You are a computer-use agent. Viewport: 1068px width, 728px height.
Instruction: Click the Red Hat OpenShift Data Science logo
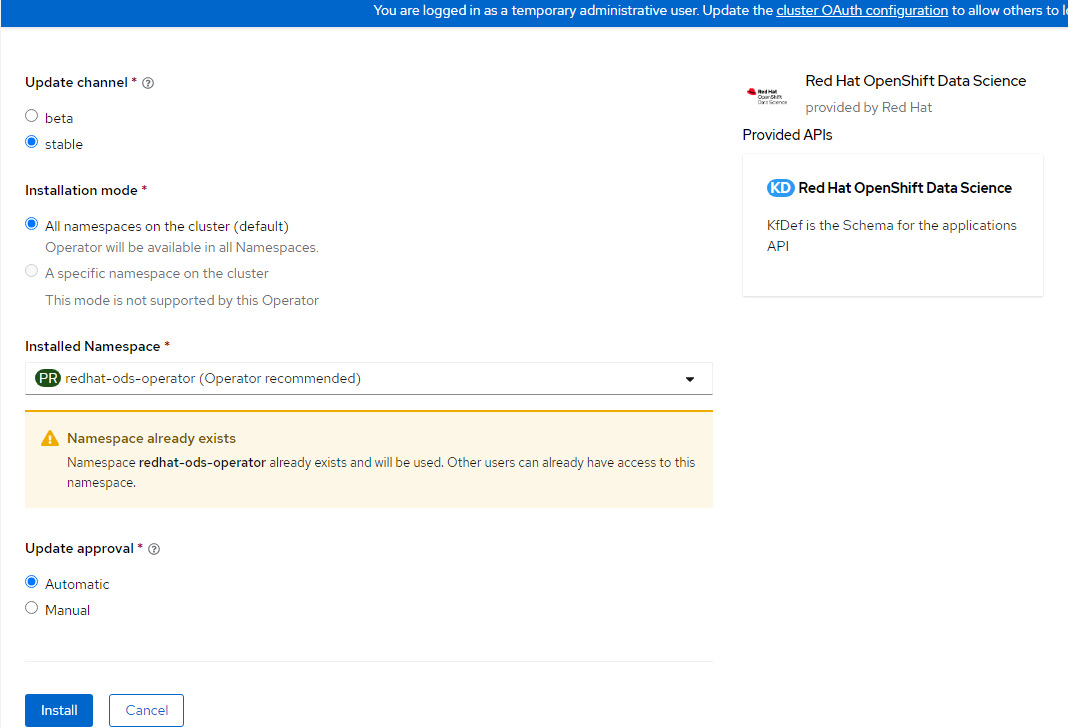point(767,96)
